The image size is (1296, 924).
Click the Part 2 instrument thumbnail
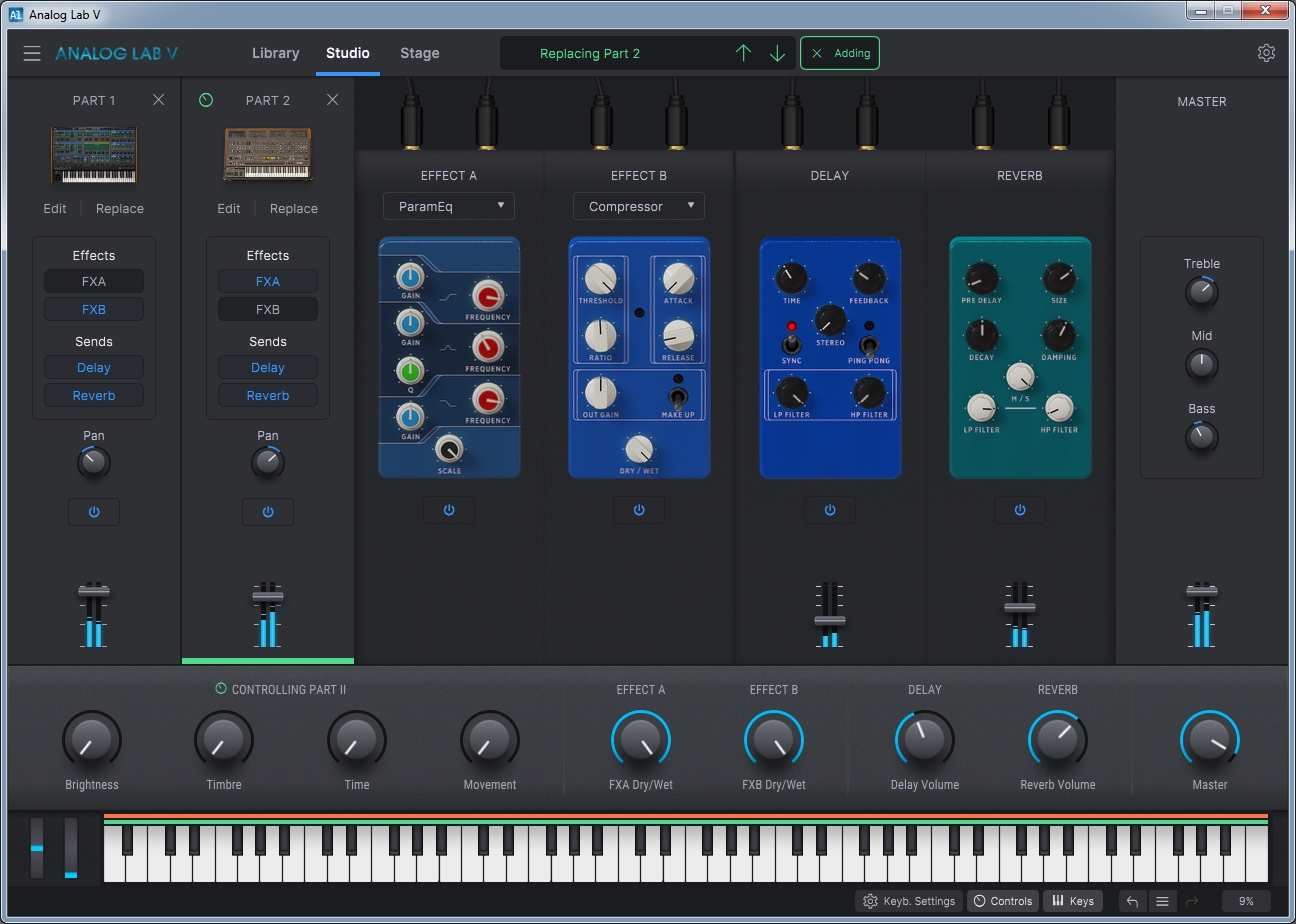click(268, 155)
